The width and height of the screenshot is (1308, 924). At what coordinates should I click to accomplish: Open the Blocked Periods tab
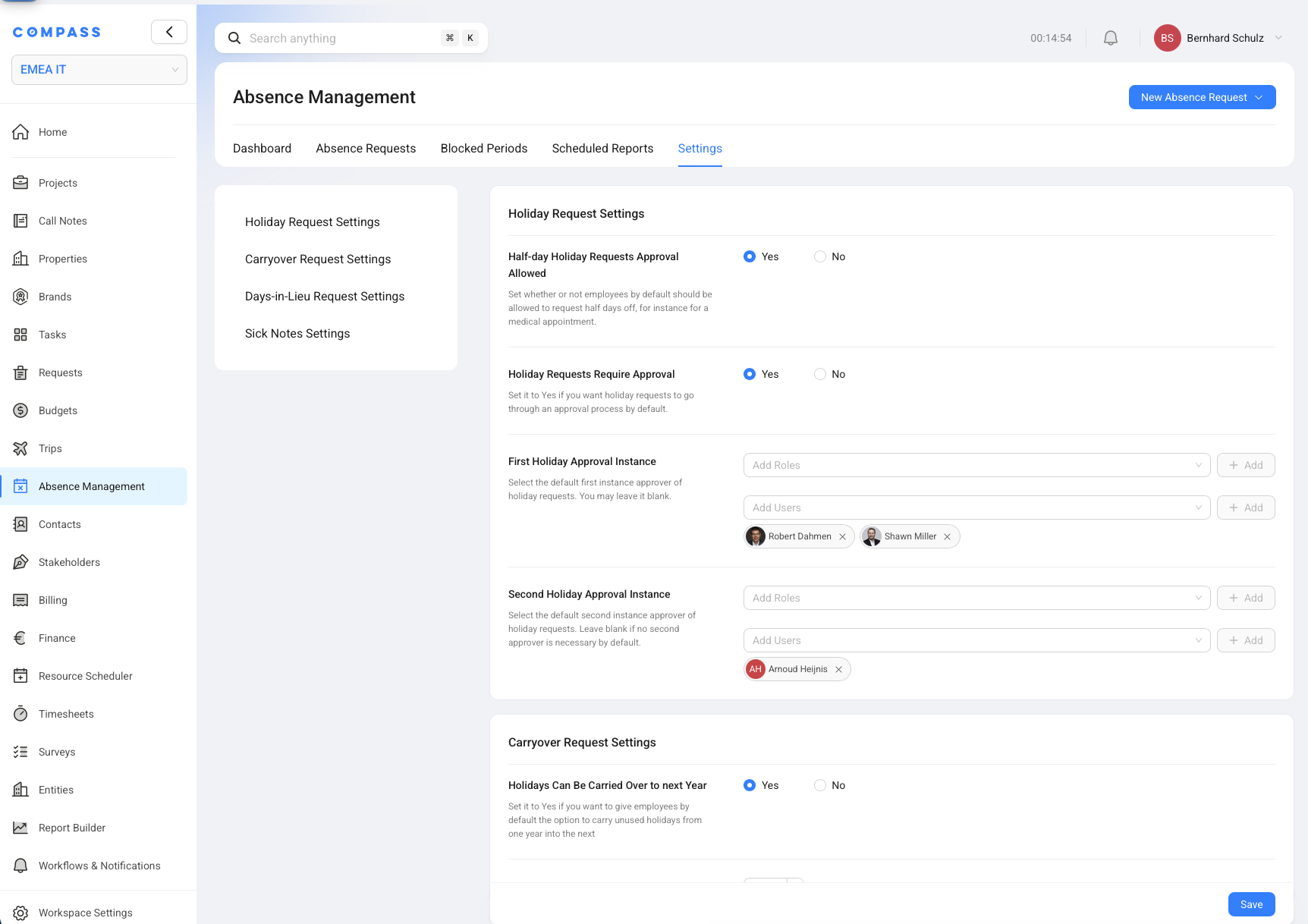click(484, 149)
